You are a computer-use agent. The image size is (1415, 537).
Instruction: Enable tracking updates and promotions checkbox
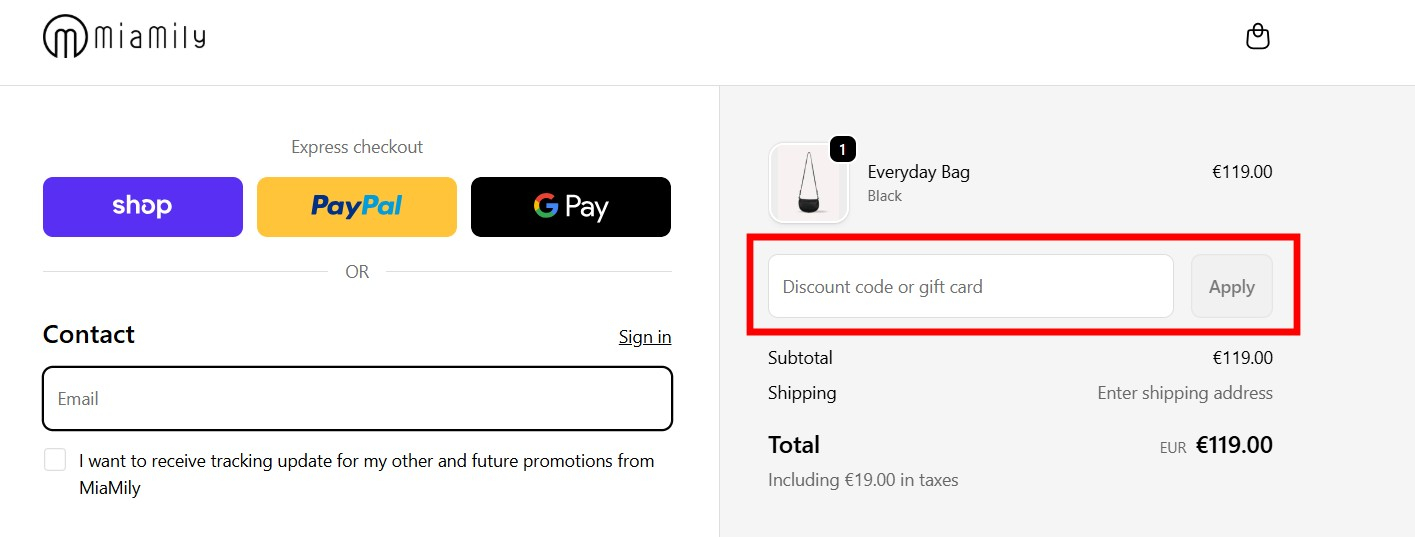(55, 460)
